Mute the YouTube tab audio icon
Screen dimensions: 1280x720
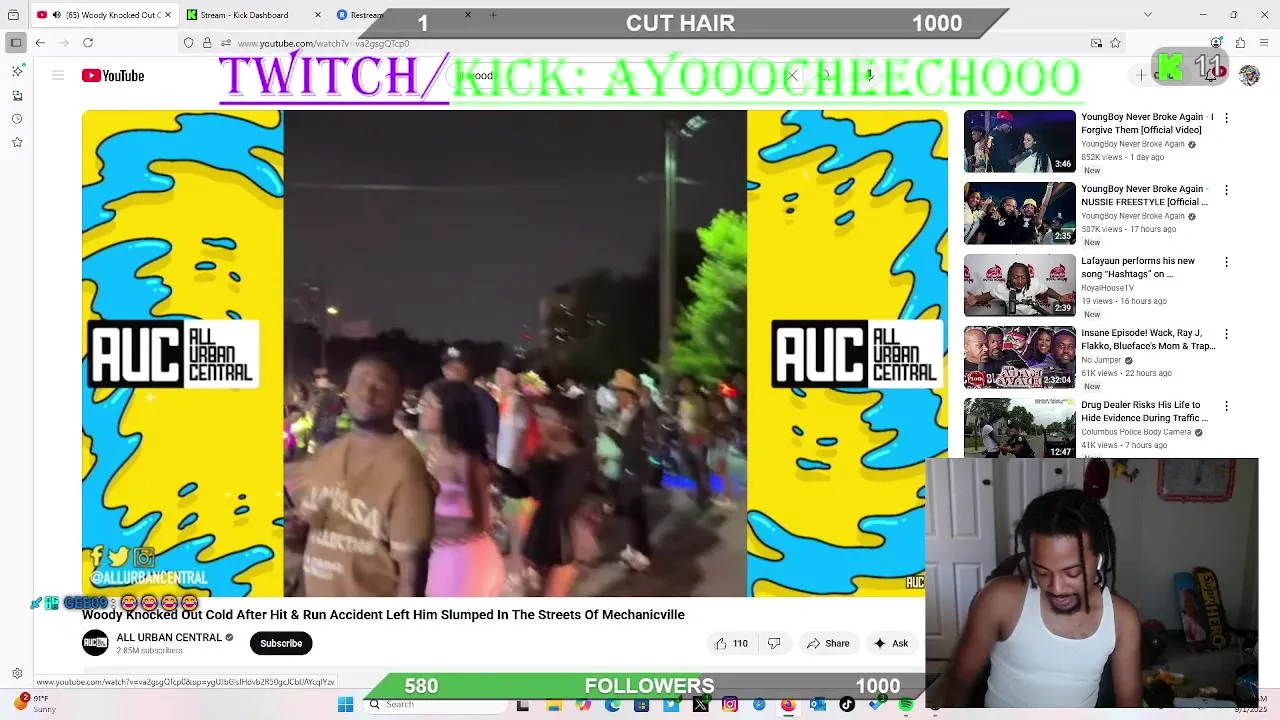coord(56,15)
